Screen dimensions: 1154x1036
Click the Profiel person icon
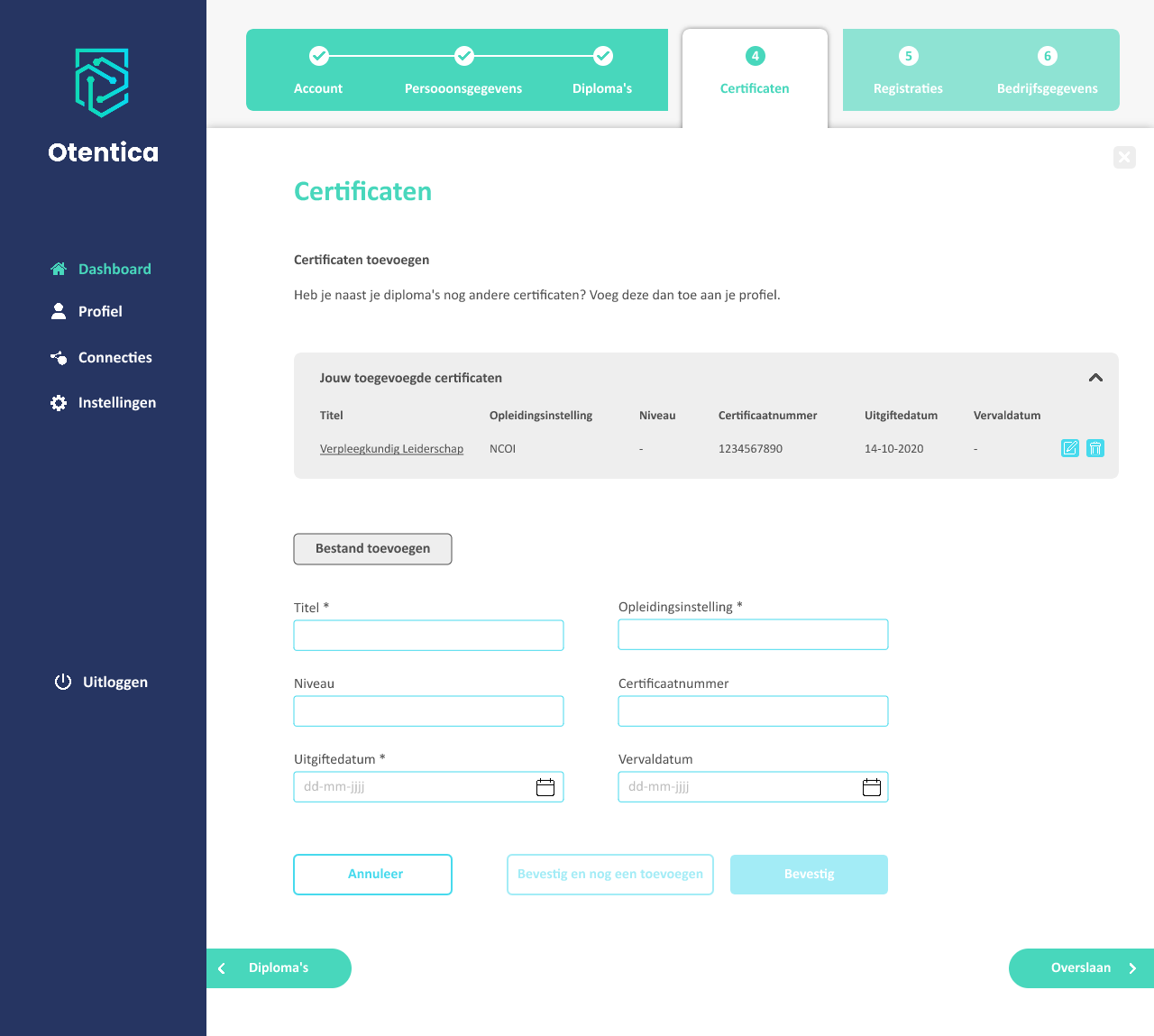(x=59, y=311)
